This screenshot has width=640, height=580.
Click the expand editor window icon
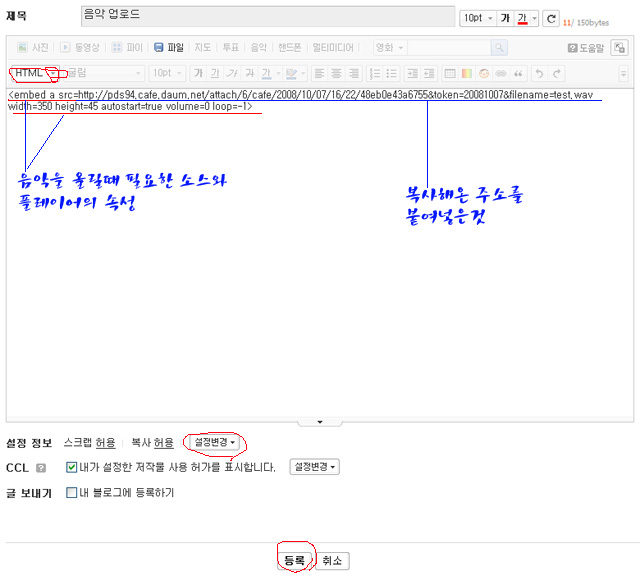[x=619, y=48]
